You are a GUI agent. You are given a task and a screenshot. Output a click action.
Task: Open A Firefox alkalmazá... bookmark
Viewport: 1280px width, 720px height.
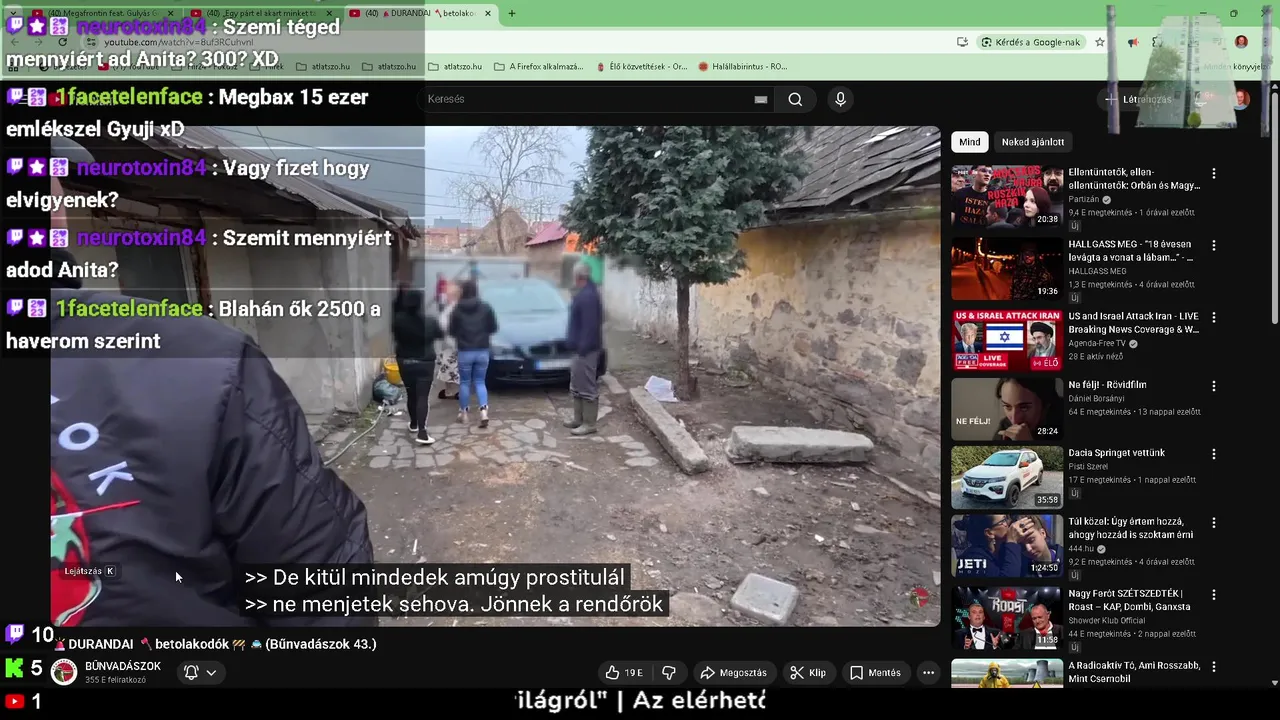click(539, 66)
